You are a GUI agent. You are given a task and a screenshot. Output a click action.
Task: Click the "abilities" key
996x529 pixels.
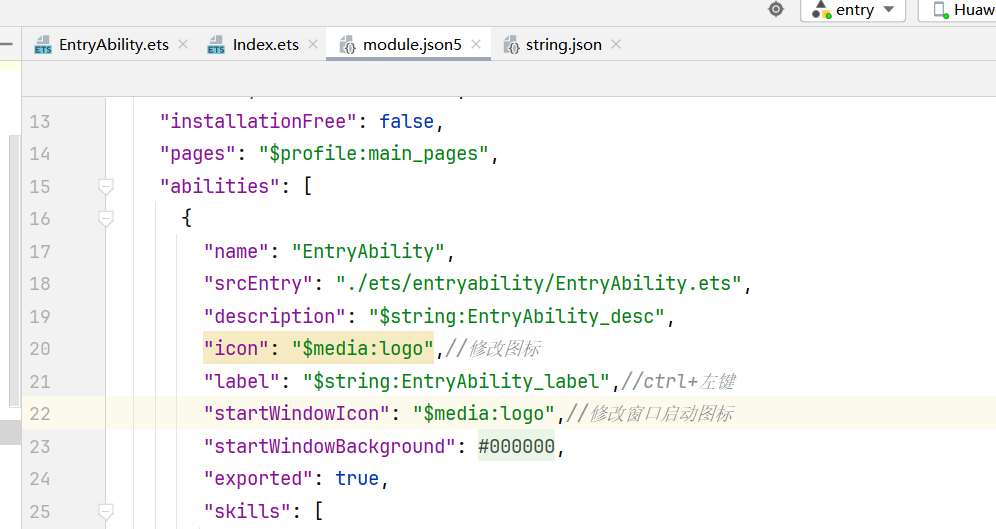(x=220, y=186)
